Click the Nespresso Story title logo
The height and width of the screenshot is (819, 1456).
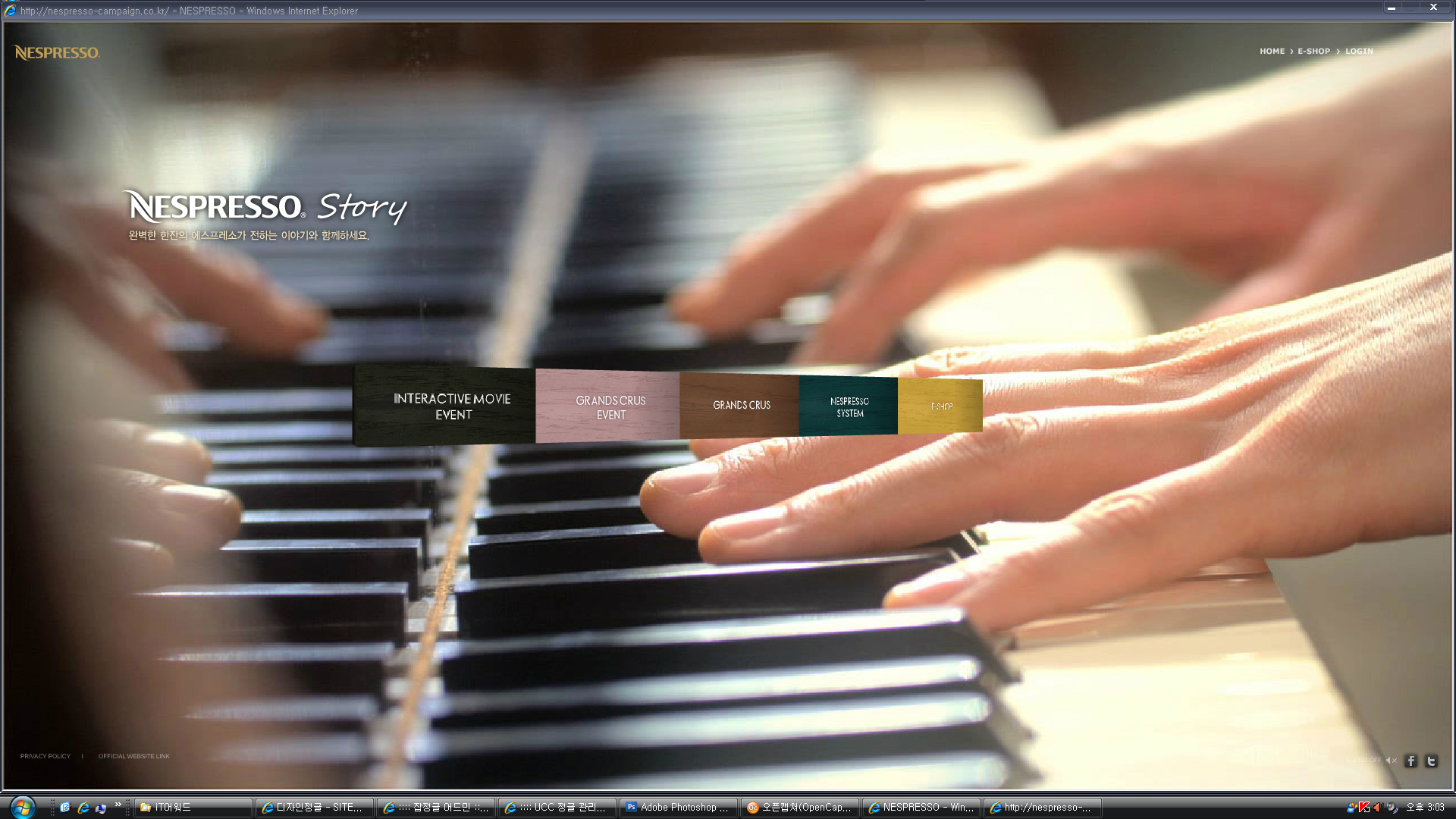[265, 207]
